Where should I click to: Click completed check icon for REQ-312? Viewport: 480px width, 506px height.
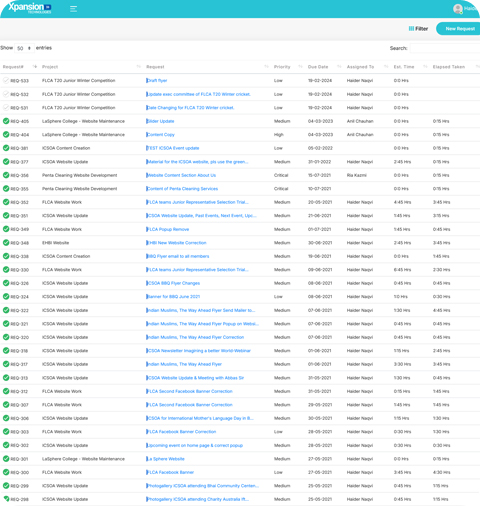coord(6,391)
